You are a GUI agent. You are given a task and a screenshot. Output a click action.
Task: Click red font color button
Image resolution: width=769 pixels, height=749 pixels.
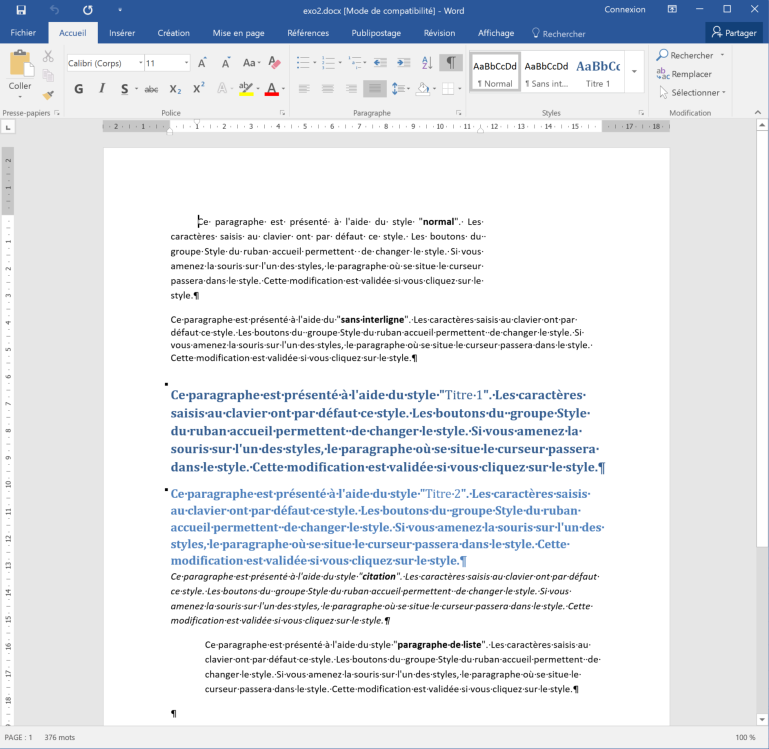pos(272,89)
